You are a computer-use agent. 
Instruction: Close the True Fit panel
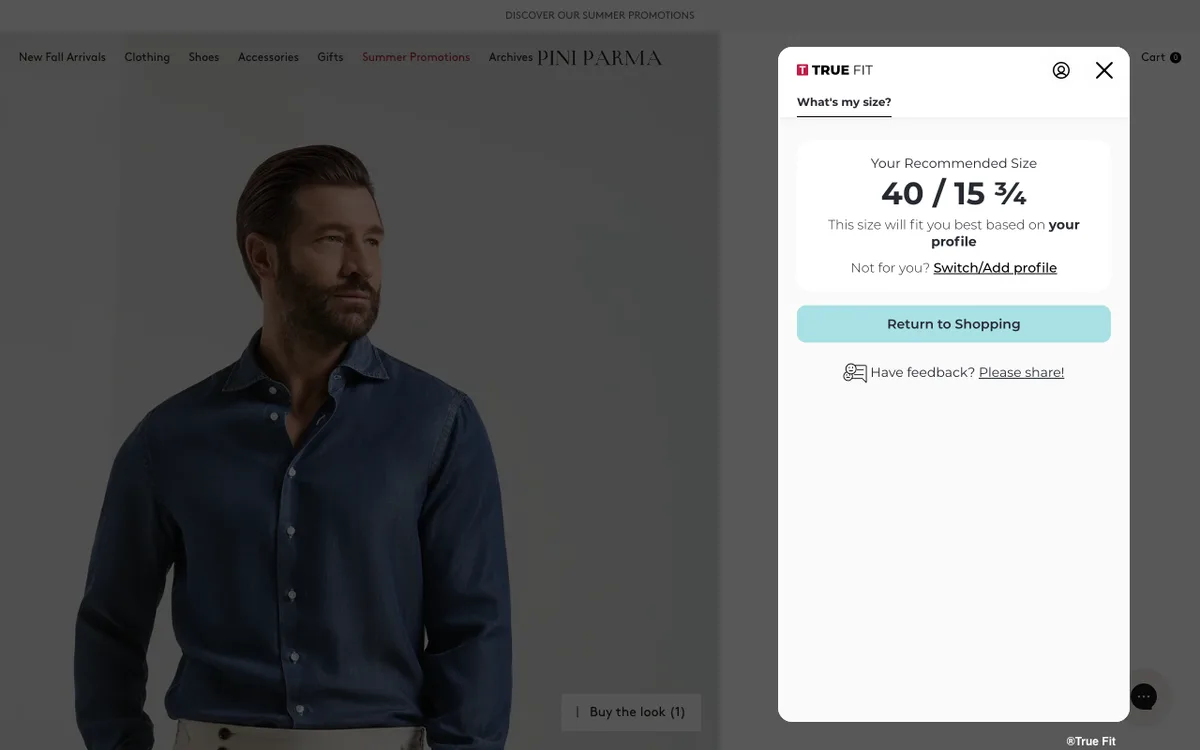click(1104, 70)
